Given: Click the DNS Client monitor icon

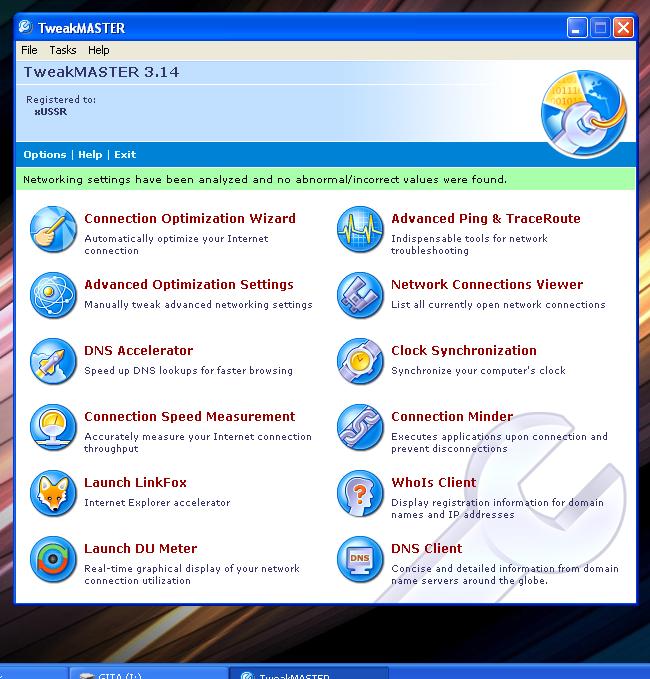Looking at the screenshot, I should (x=360, y=559).
